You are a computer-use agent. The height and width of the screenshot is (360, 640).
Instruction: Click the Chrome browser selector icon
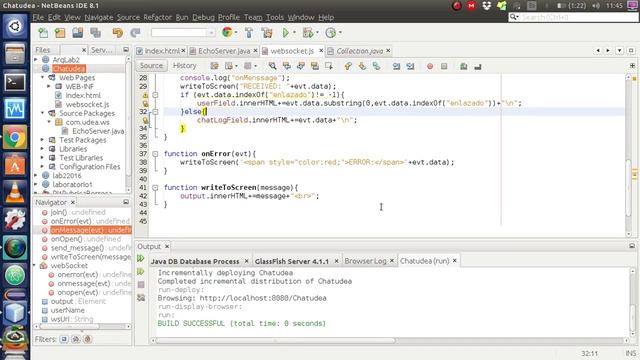pos(227,32)
